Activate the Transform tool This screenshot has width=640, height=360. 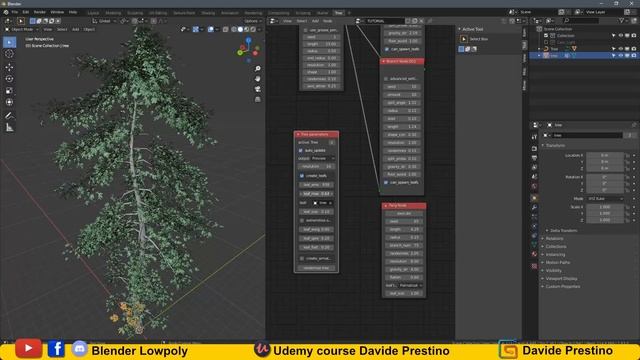pyautogui.click(x=9, y=102)
